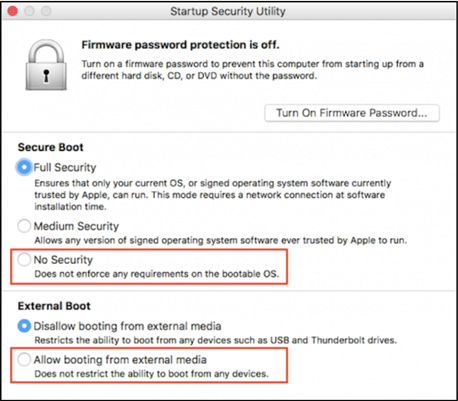
Task: Close the Startup Security Utility window
Action: tap(13, 11)
